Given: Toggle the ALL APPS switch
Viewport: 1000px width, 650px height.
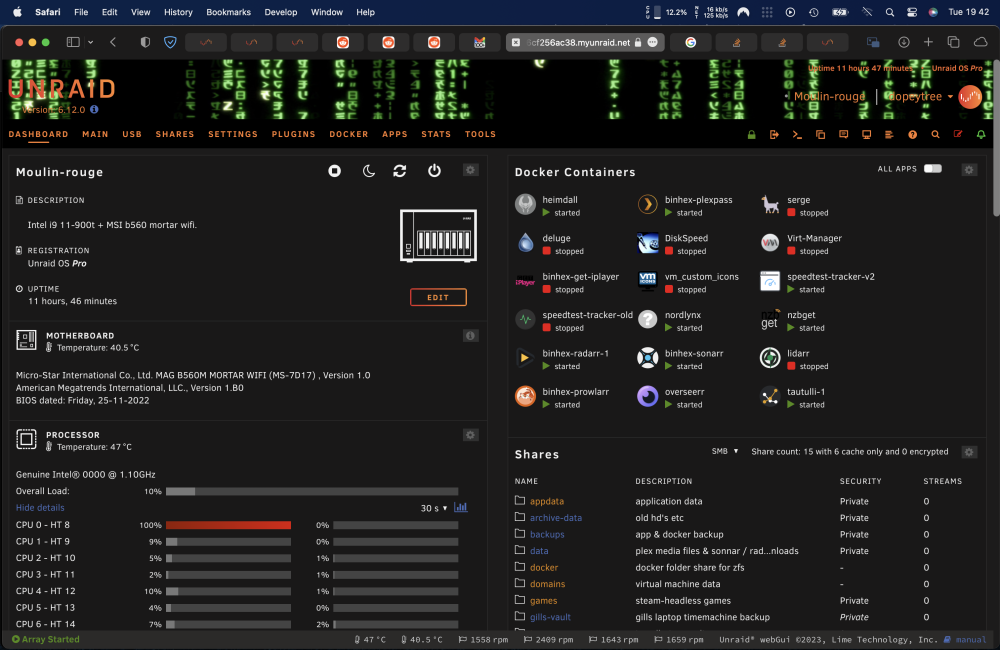Looking at the screenshot, I should click(933, 168).
